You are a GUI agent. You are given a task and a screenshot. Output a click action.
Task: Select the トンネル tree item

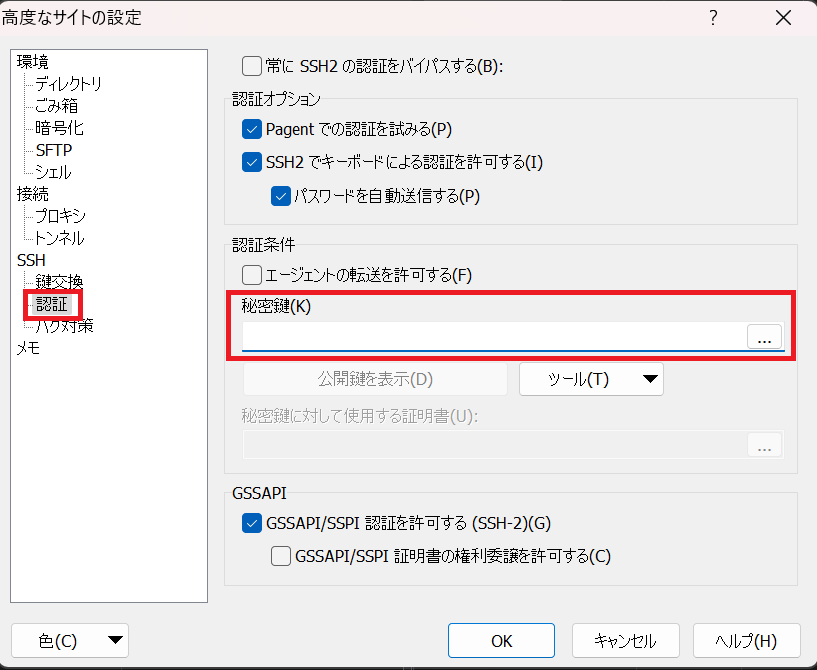[59, 238]
